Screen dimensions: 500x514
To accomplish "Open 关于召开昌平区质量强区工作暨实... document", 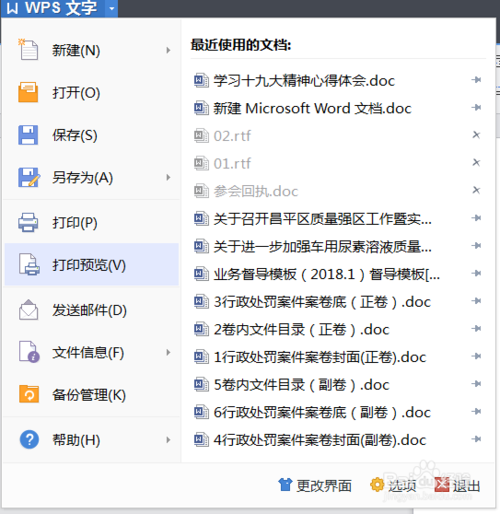I will pos(338,219).
